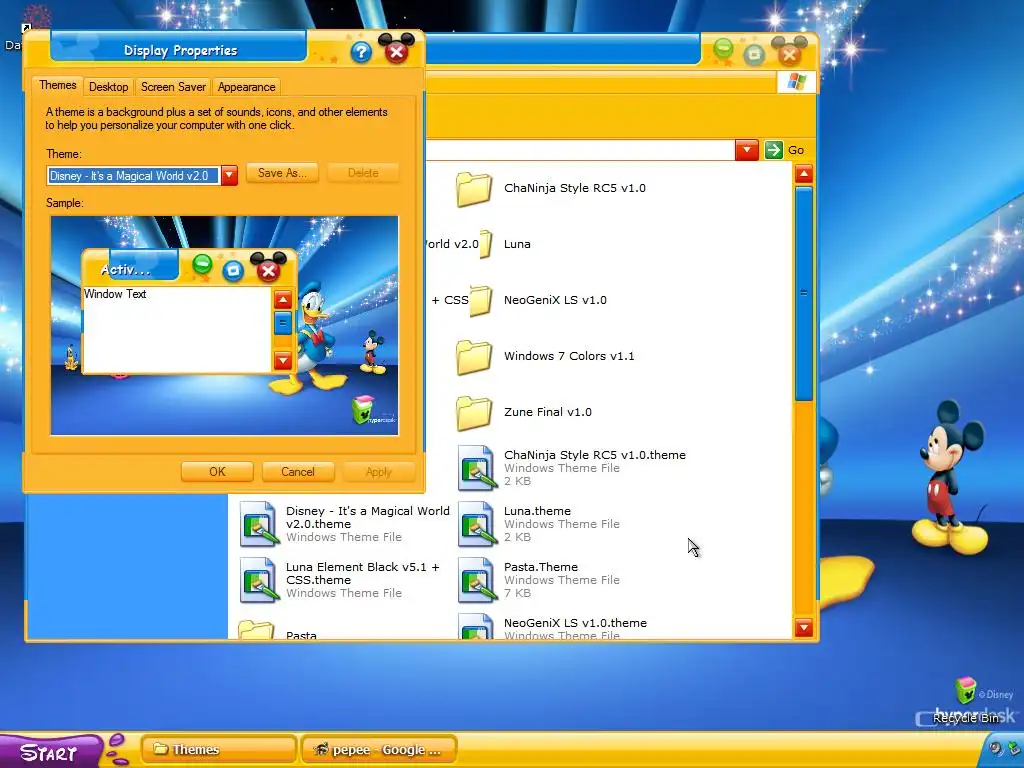Select Luna Element Black v5.1 theme file icon
The width and height of the screenshot is (1024, 768).
pyautogui.click(x=258, y=580)
